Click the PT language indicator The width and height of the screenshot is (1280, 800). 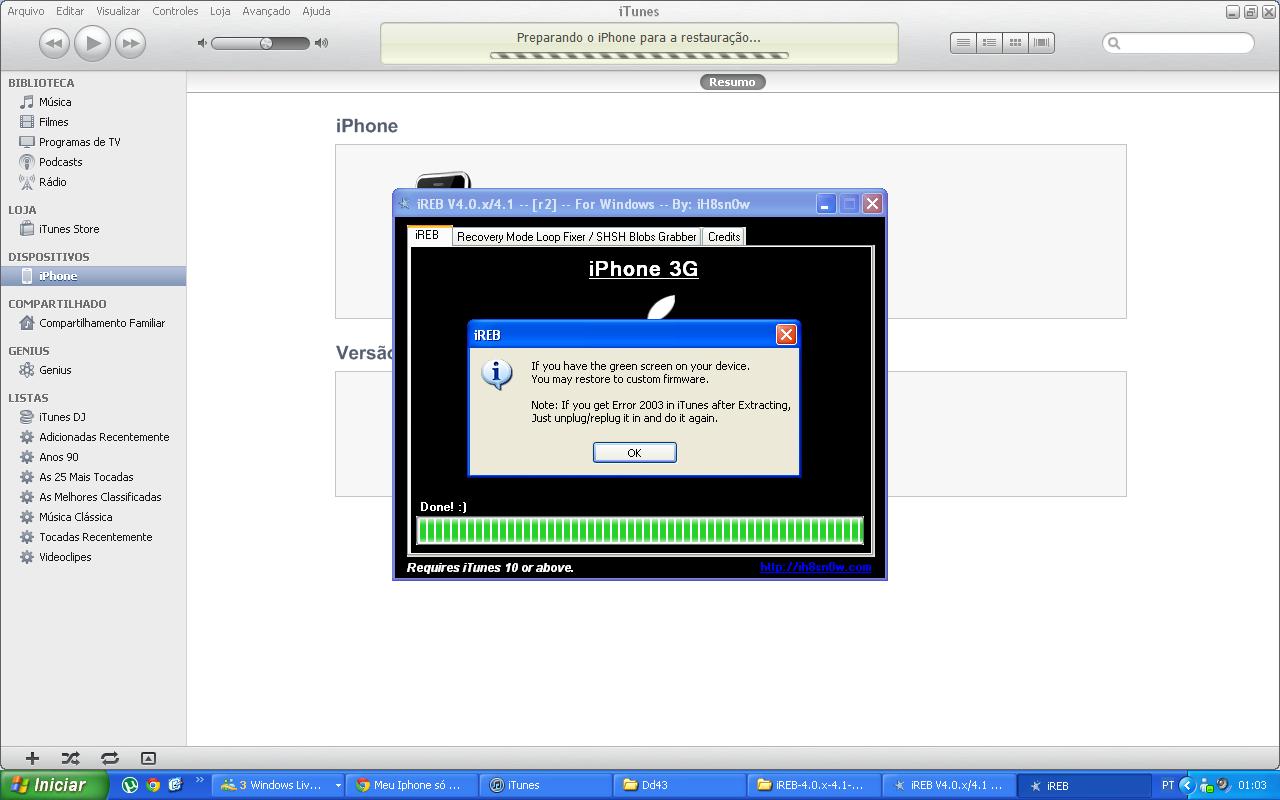point(1167,785)
